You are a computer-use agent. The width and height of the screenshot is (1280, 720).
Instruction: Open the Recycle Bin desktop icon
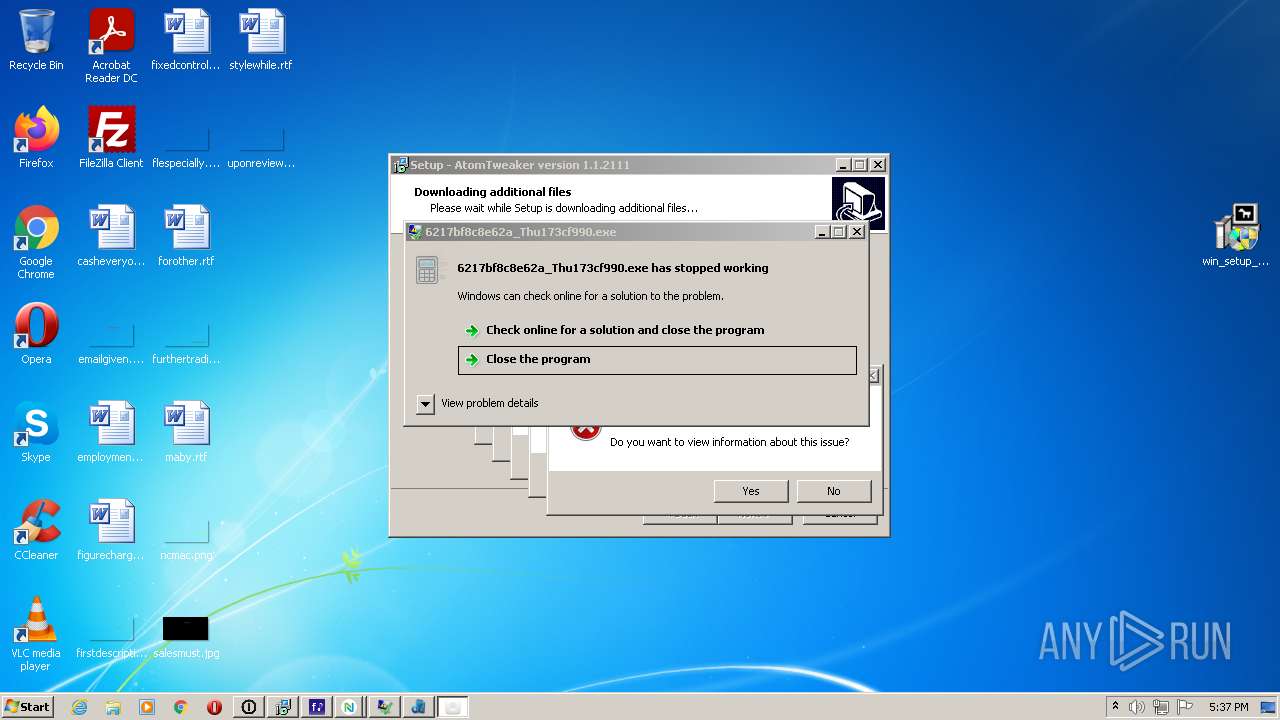(36, 40)
